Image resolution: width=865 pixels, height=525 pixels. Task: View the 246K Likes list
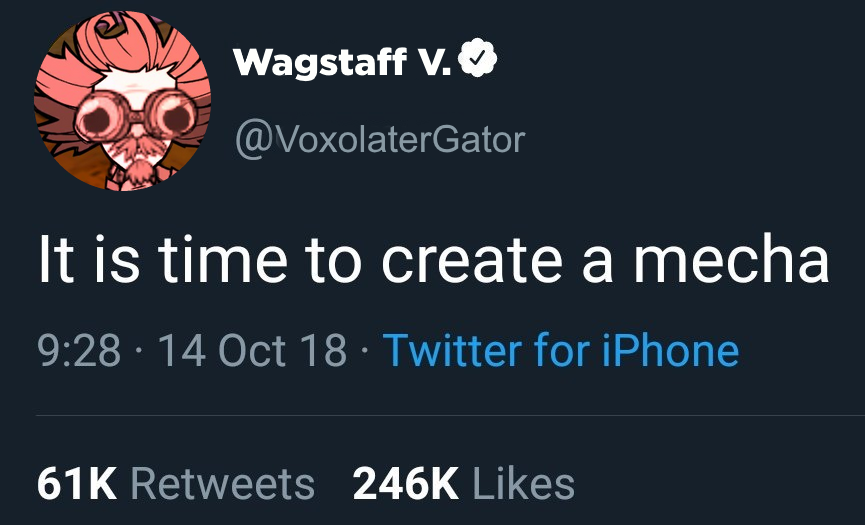(x=464, y=484)
